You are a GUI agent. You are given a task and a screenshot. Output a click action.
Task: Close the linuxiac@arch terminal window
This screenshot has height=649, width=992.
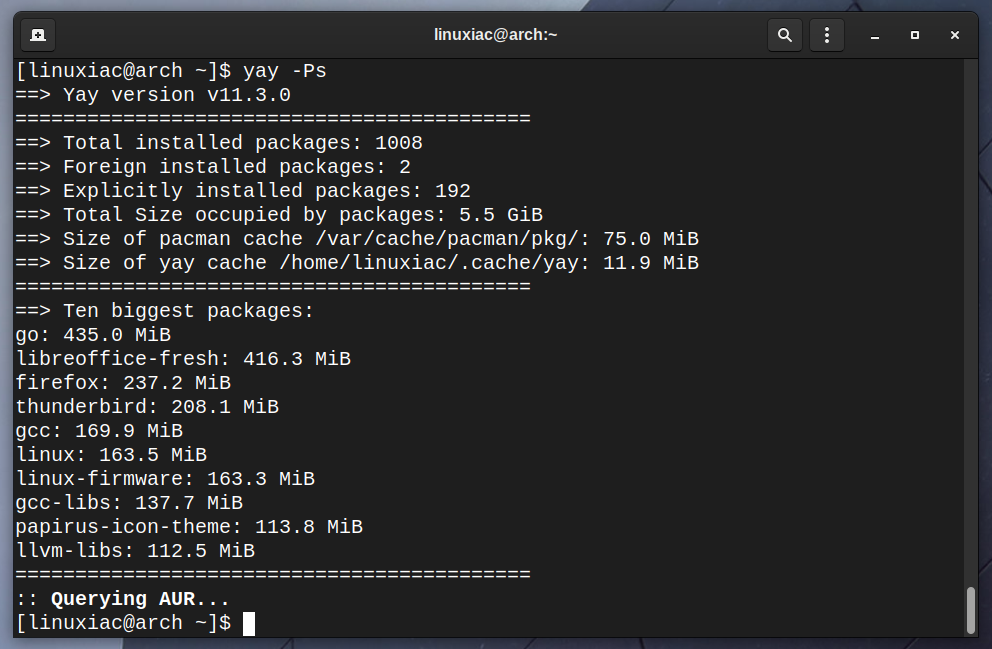[955, 35]
